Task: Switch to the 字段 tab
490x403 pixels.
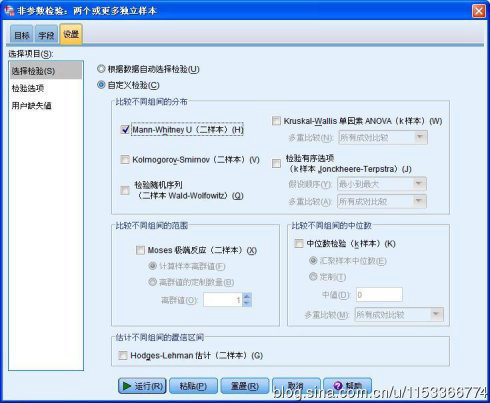Action: click(x=46, y=35)
